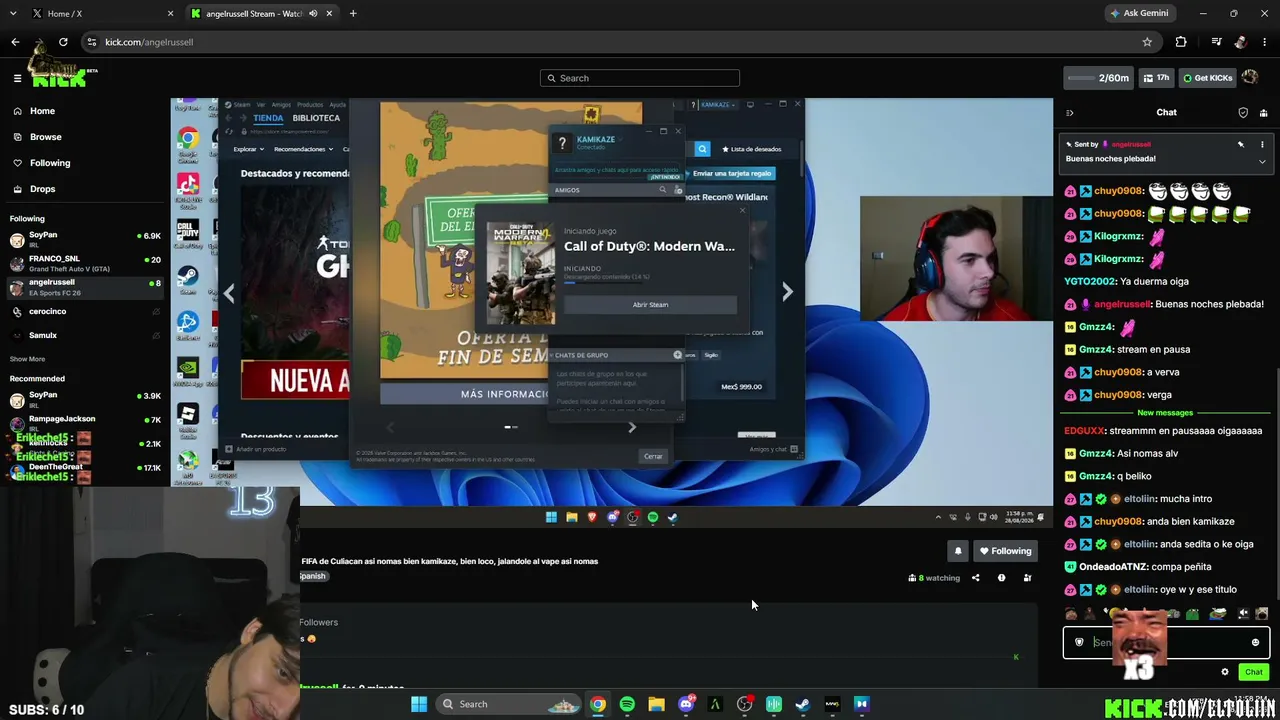Unpin the pinned chat message
1280x720 pixels.
click(1241, 144)
